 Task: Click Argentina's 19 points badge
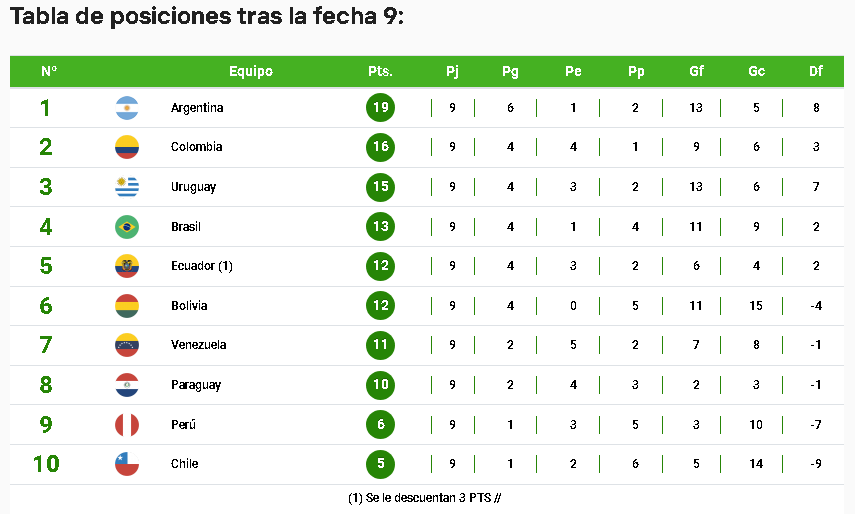pyautogui.click(x=381, y=107)
